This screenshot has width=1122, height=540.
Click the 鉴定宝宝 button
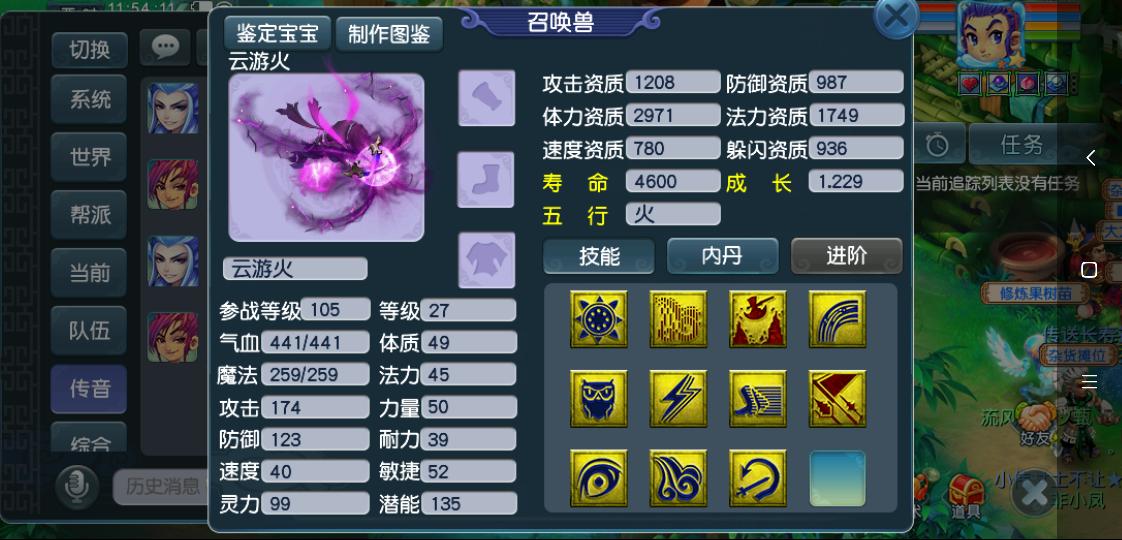(x=278, y=33)
